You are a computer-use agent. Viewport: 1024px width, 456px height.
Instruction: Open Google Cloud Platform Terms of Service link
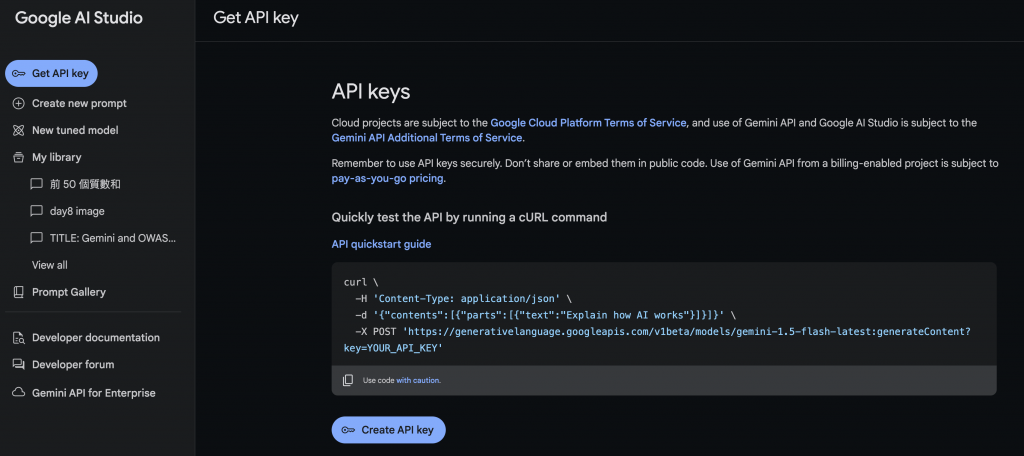[x=588, y=122]
